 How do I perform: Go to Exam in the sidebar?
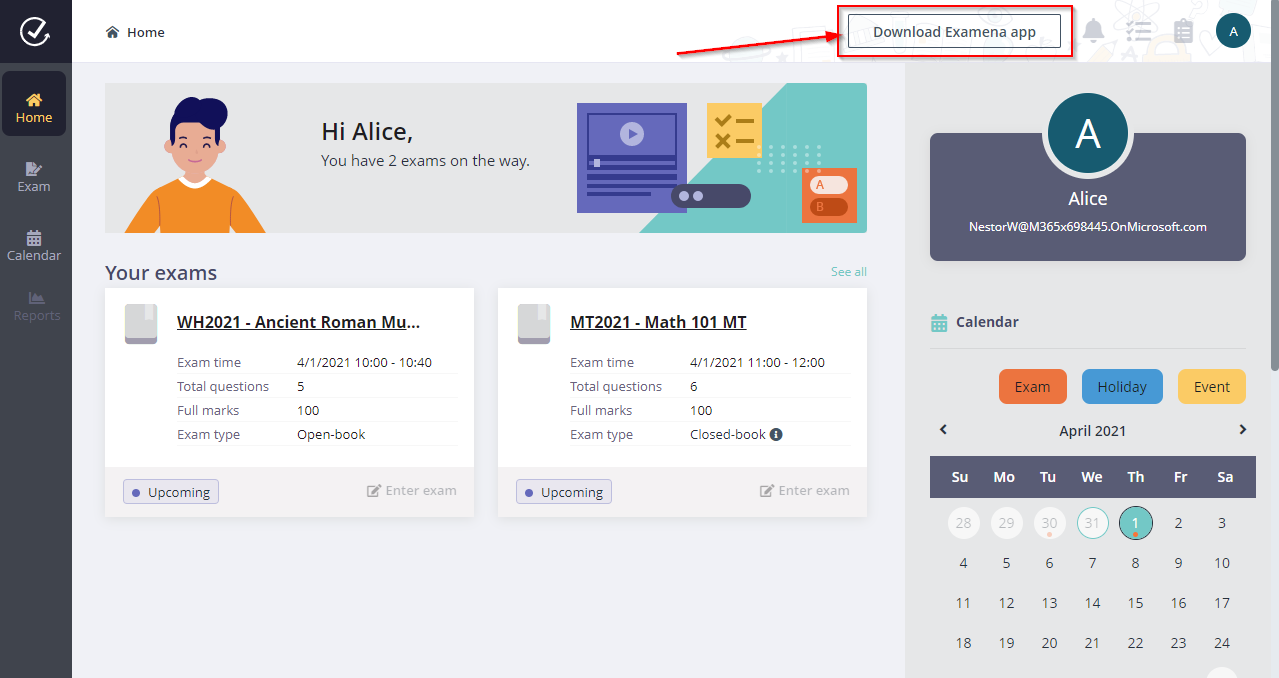click(34, 176)
